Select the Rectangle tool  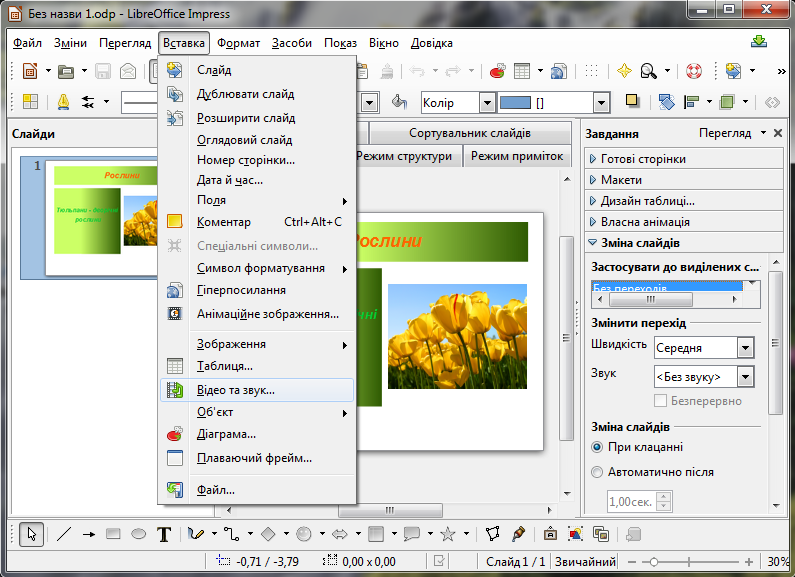click(113, 534)
